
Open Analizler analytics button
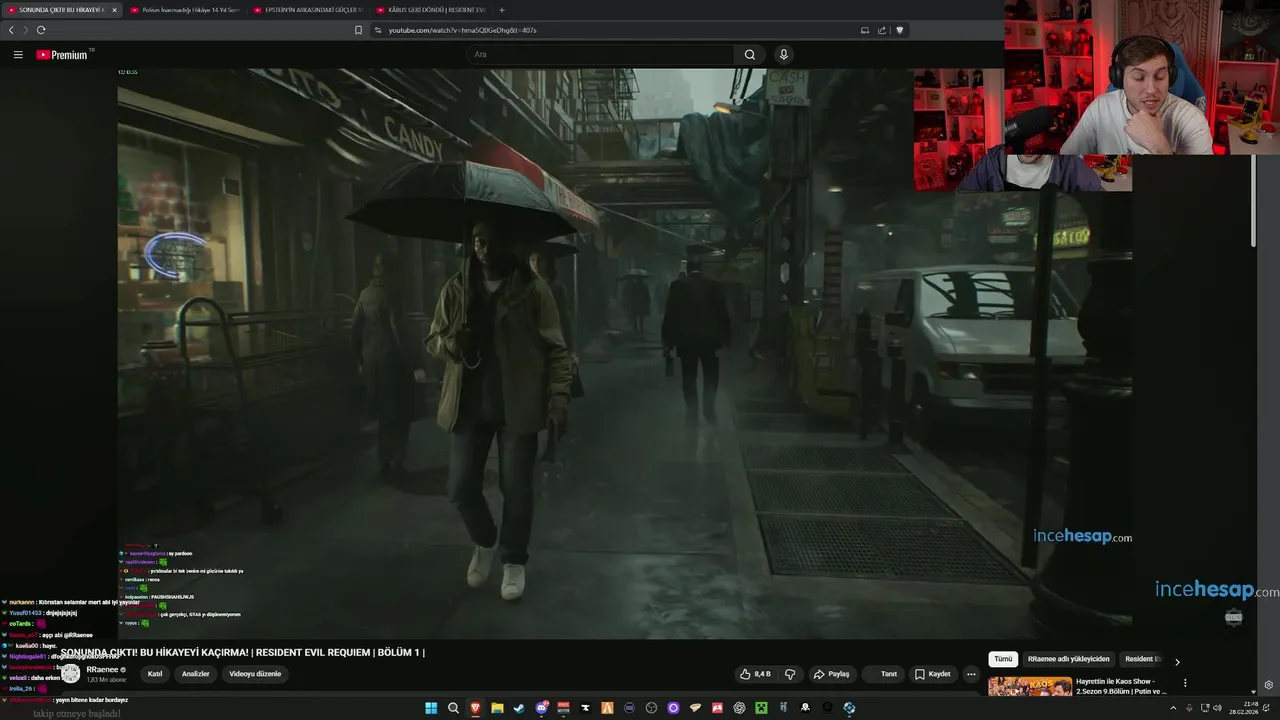point(195,674)
